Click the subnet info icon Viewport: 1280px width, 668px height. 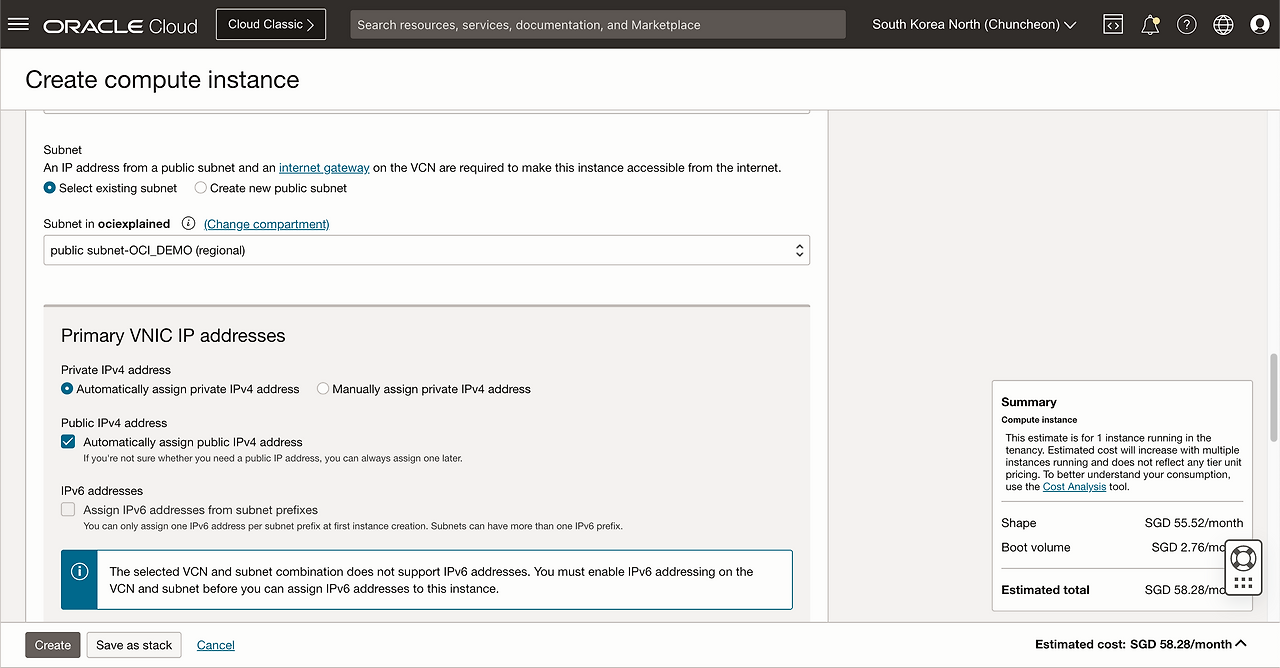(x=188, y=224)
